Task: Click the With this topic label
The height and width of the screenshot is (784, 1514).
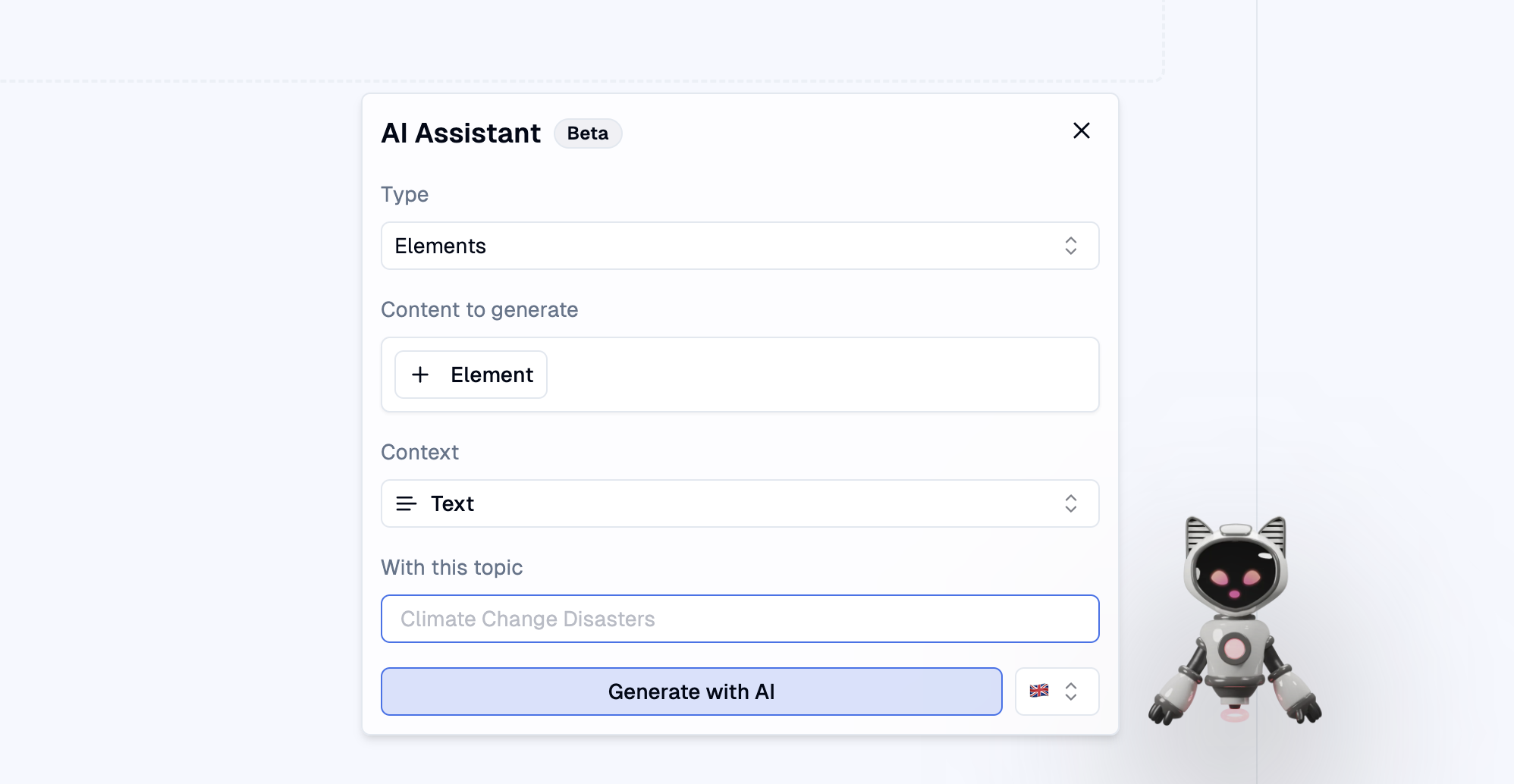Action: point(452,567)
